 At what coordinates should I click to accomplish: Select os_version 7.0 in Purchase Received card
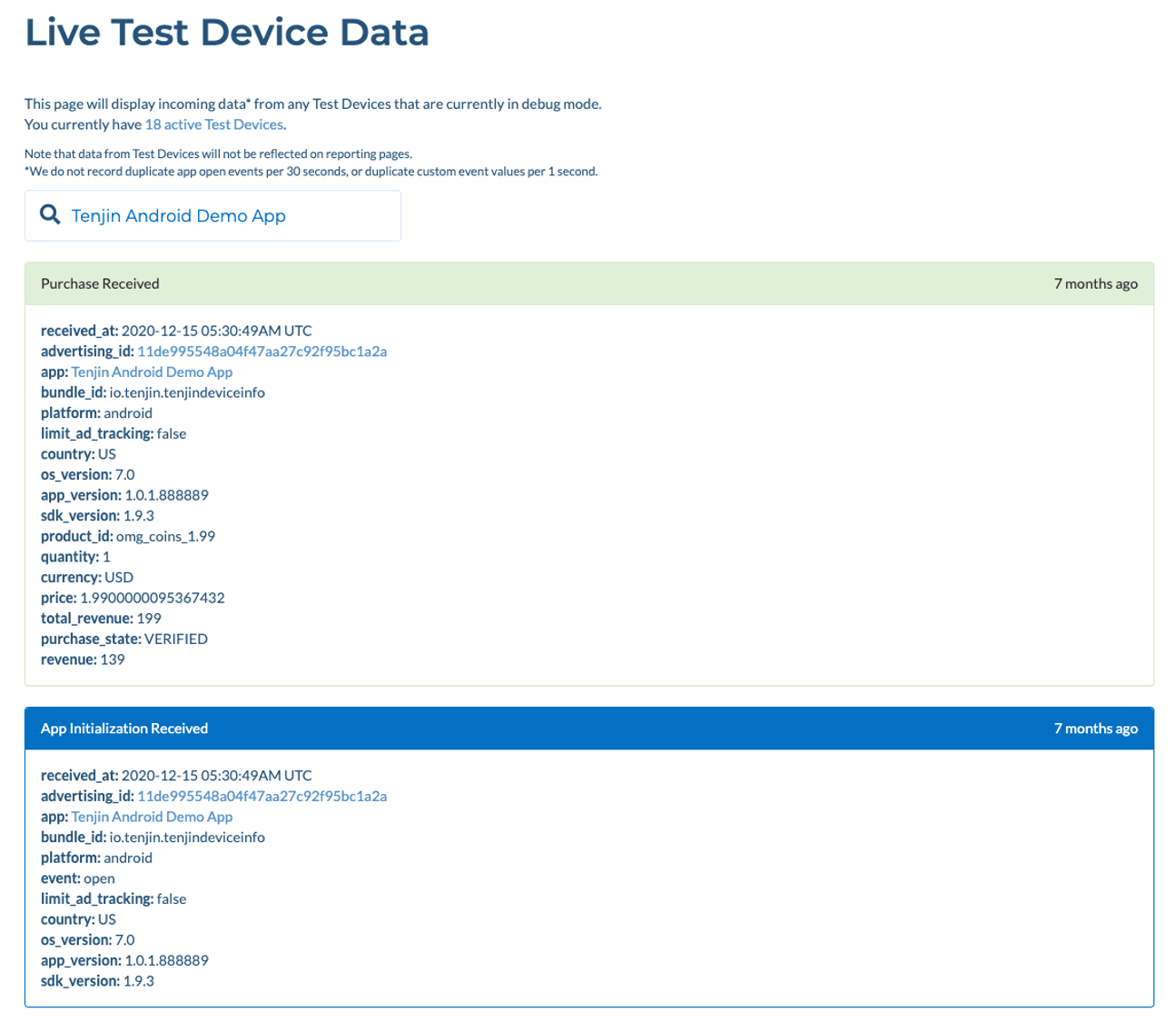(124, 475)
